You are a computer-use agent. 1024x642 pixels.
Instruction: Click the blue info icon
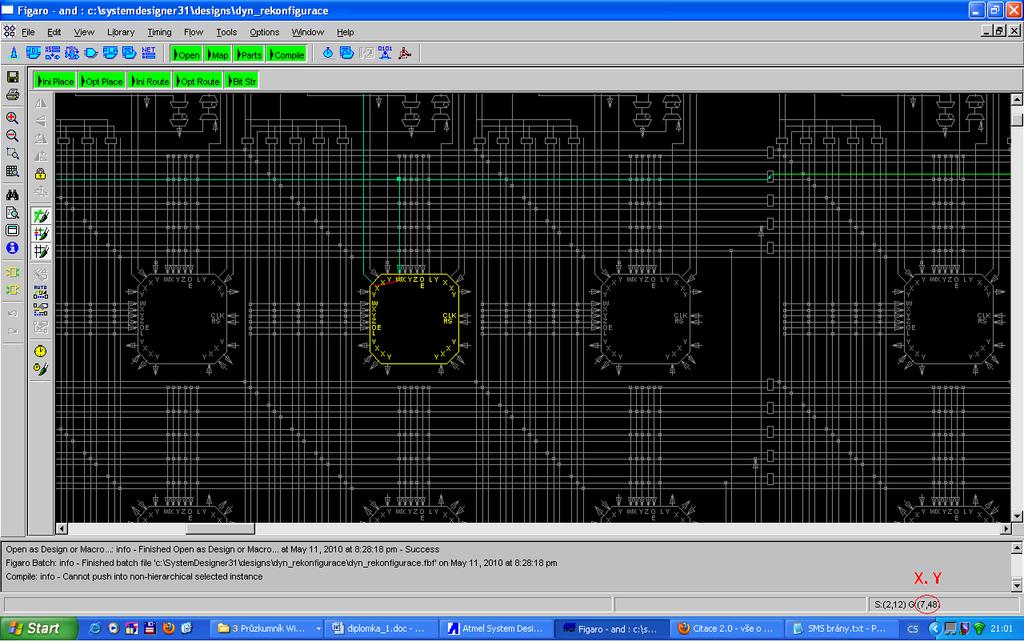12,248
